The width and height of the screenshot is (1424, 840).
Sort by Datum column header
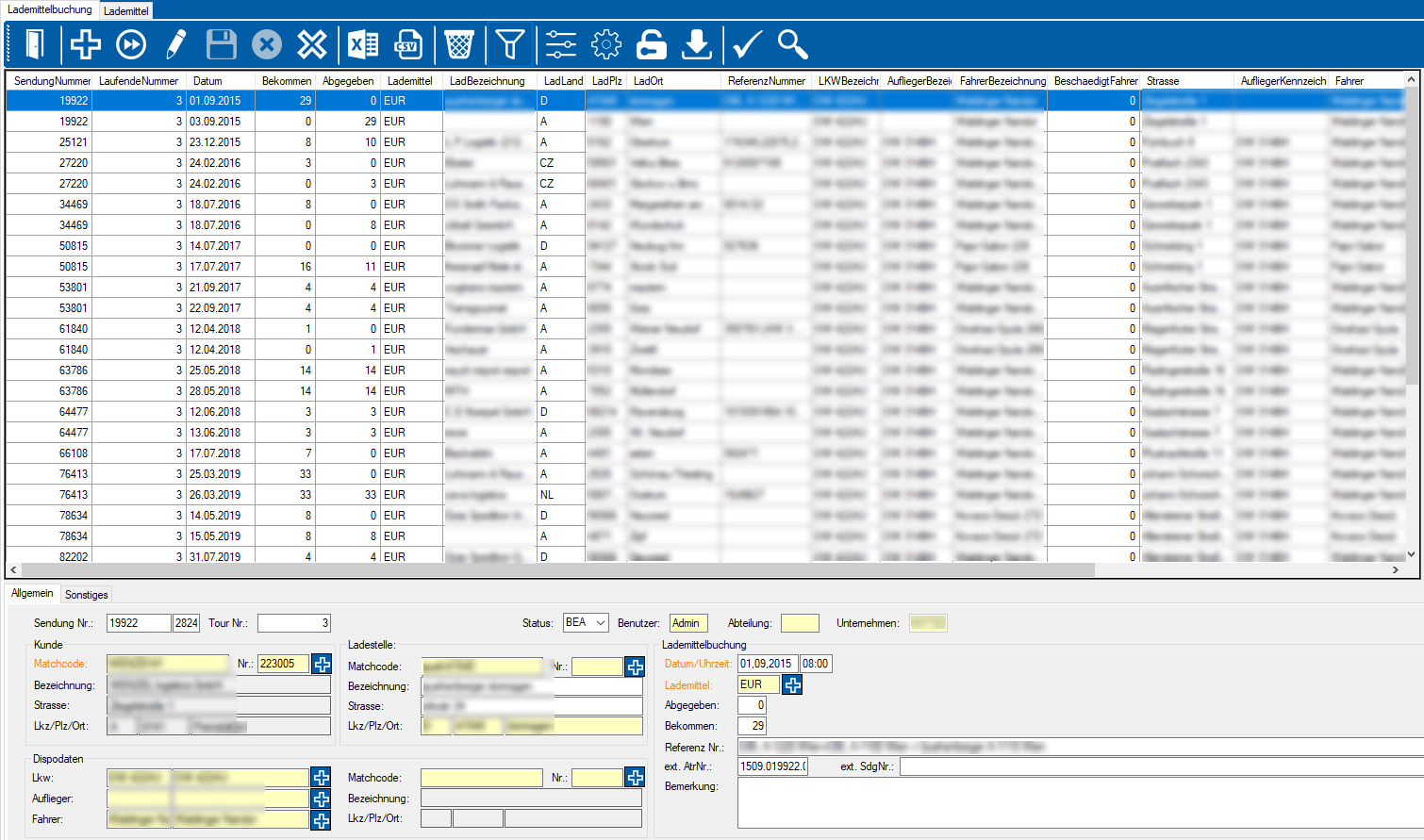221,81
